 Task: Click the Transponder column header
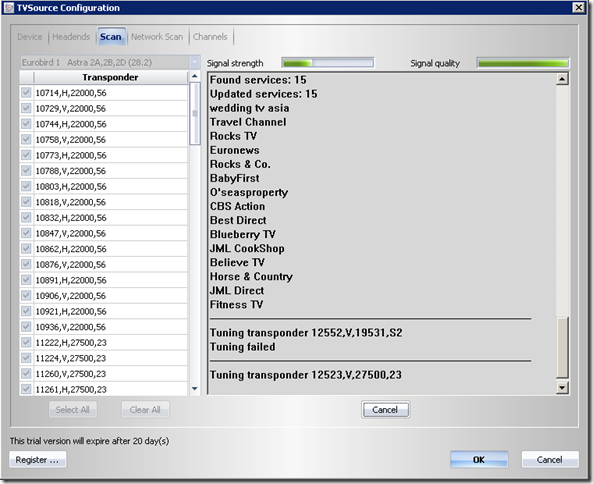110,78
